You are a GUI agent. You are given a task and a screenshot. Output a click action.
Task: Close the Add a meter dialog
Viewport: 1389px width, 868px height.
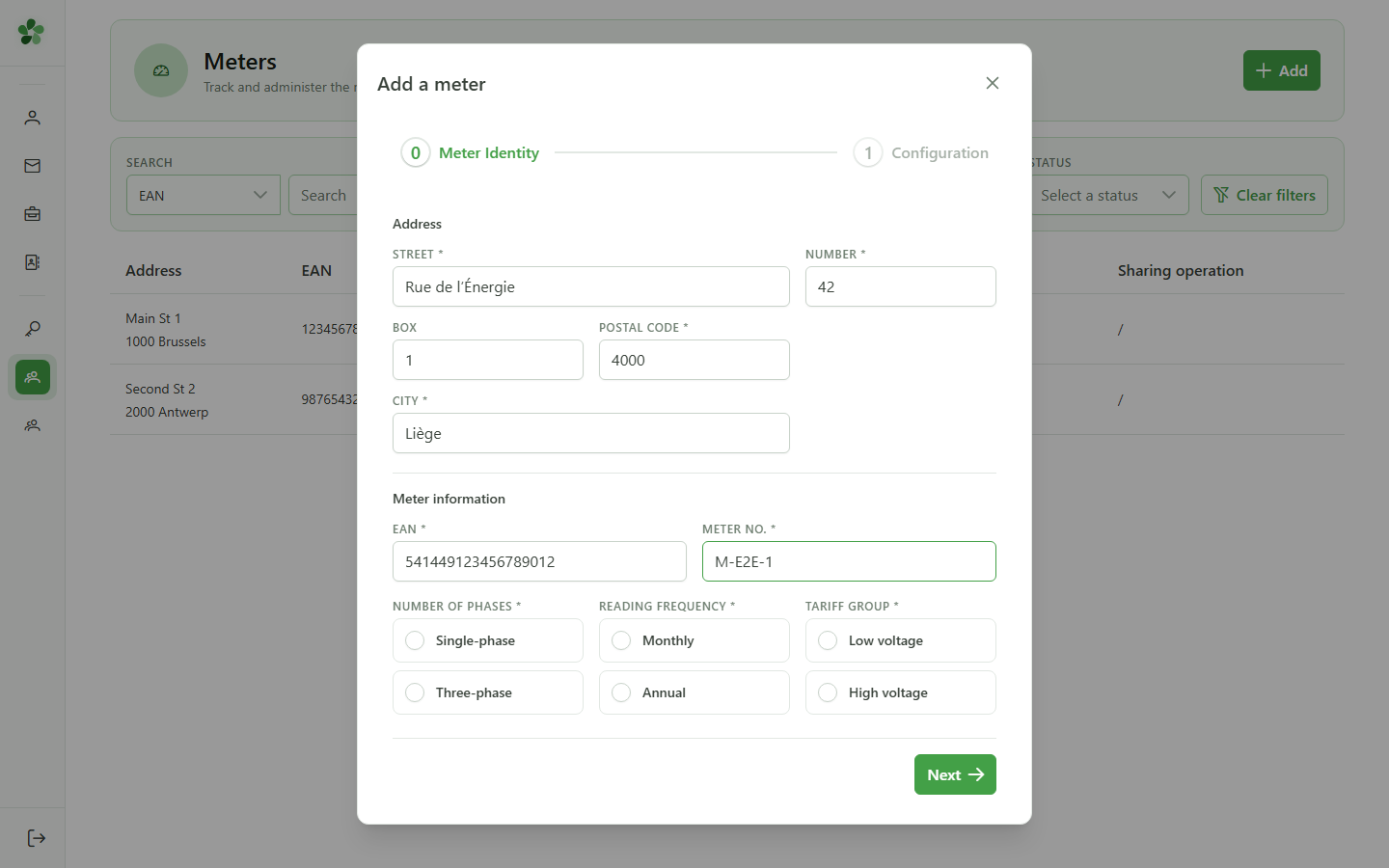[993, 83]
